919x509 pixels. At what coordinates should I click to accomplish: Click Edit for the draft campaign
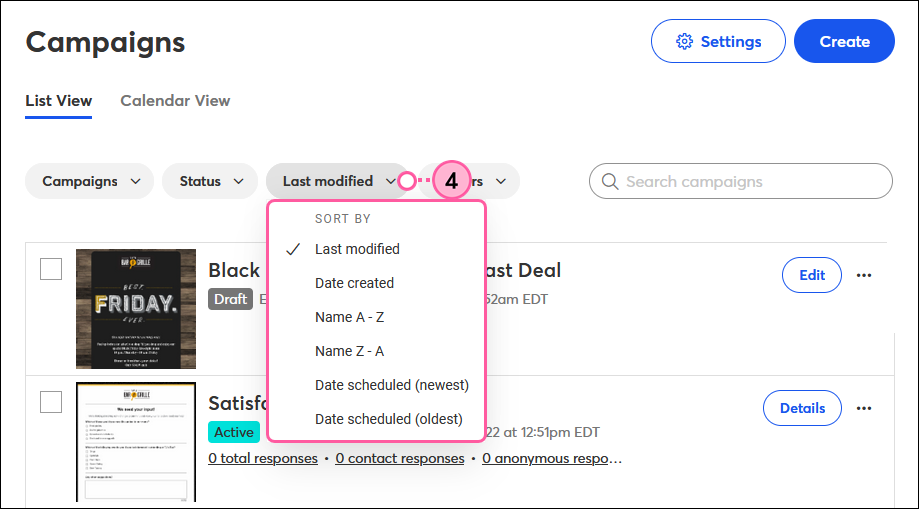(812, 275)
